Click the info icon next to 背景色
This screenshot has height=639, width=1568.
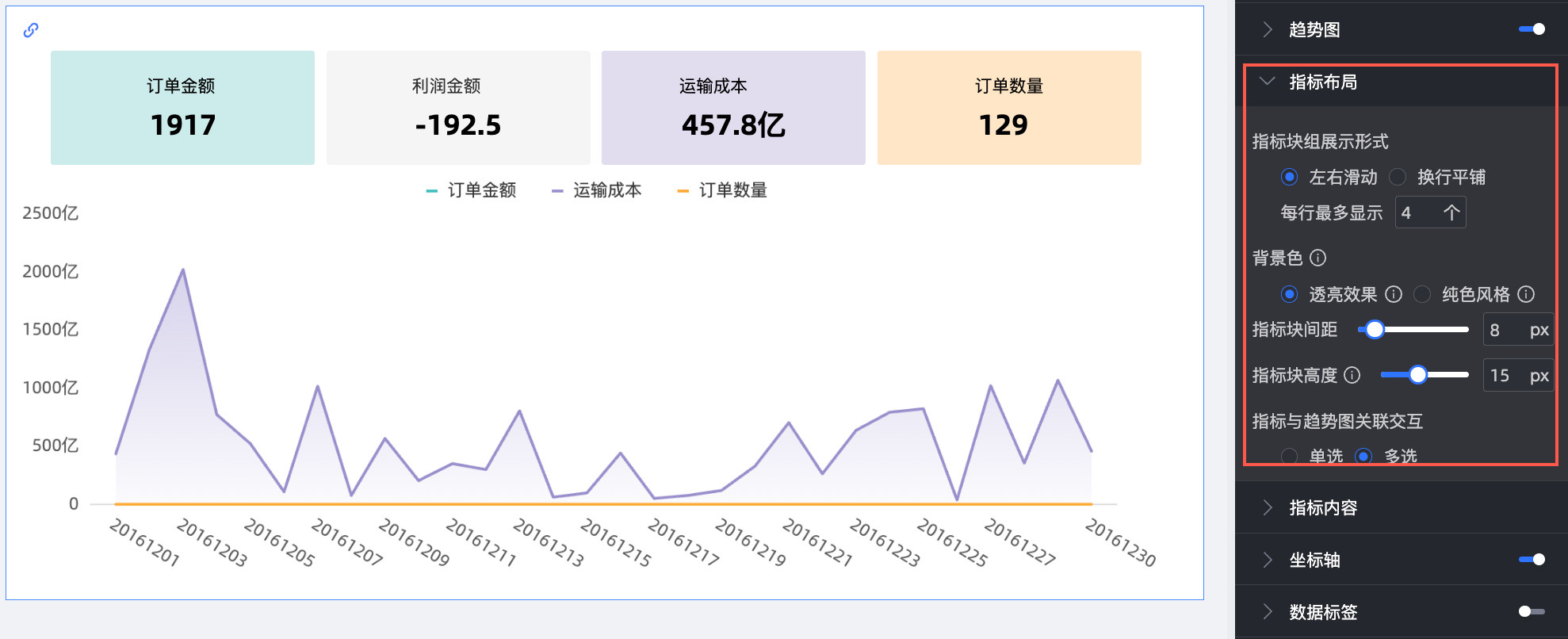tap(1318, 258)
